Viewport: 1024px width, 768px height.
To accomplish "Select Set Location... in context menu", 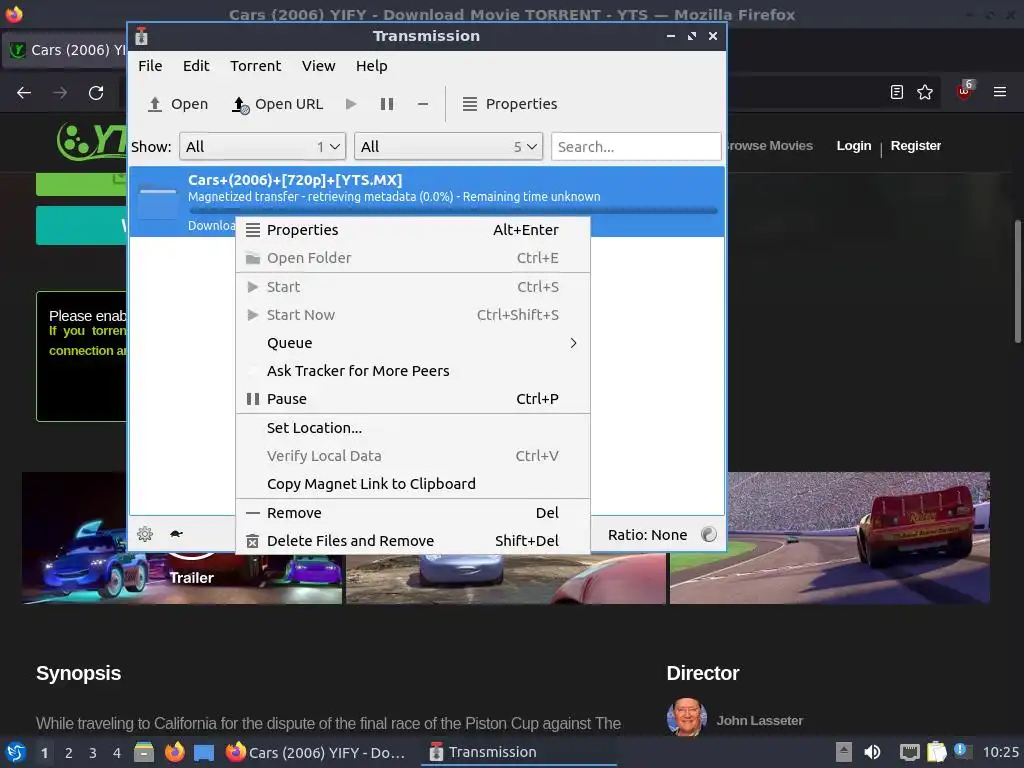I will (x=413, y=428).
